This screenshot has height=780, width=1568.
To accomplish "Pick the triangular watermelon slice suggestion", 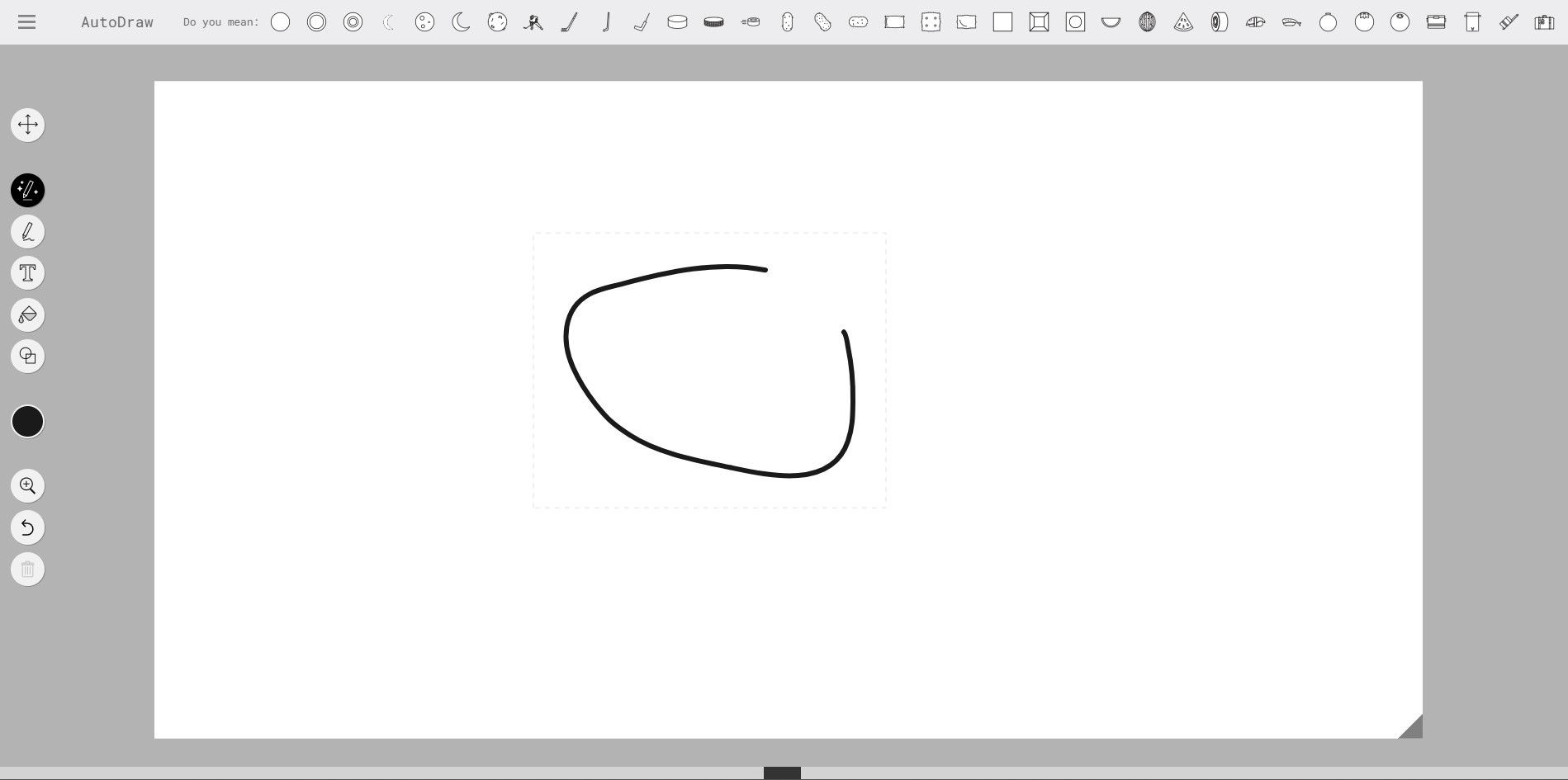I will click(x=1183, y=22).
